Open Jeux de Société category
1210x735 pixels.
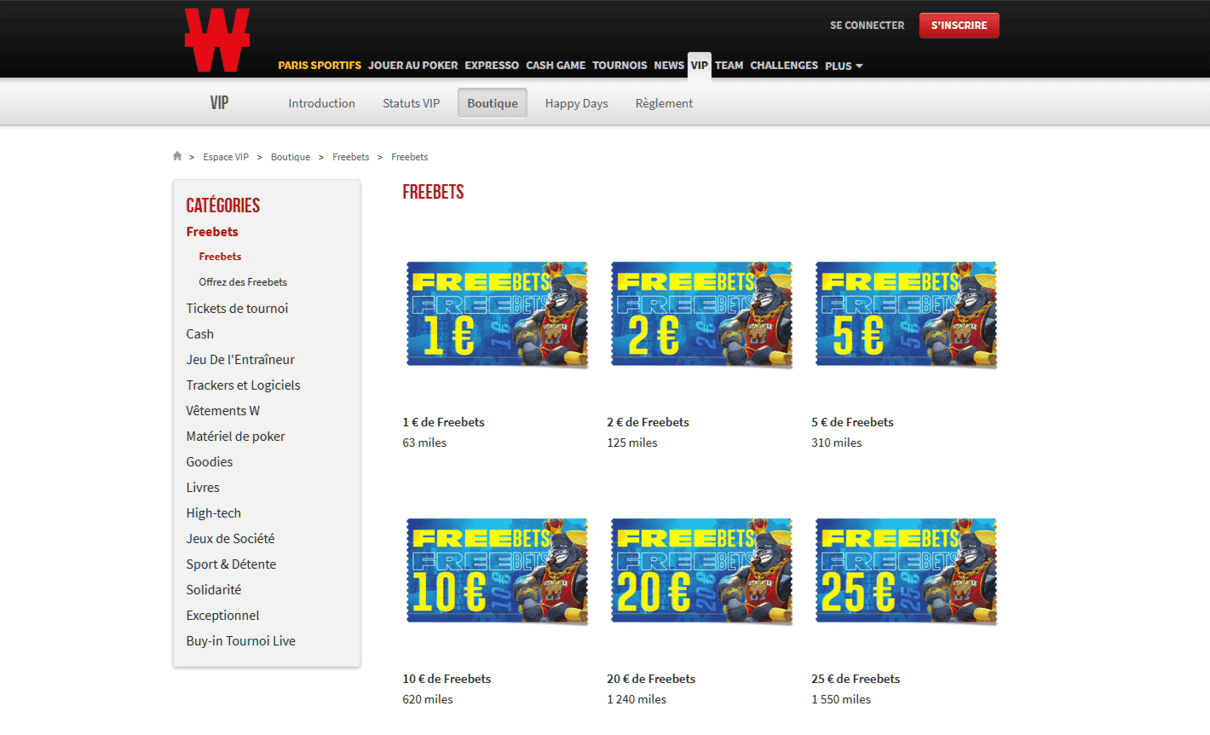pyautogui.click(x=230, y=538)
